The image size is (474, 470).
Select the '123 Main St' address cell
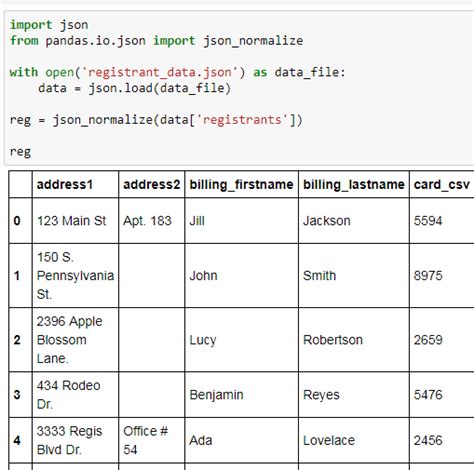pyautogui.click(x=75, y=221)
